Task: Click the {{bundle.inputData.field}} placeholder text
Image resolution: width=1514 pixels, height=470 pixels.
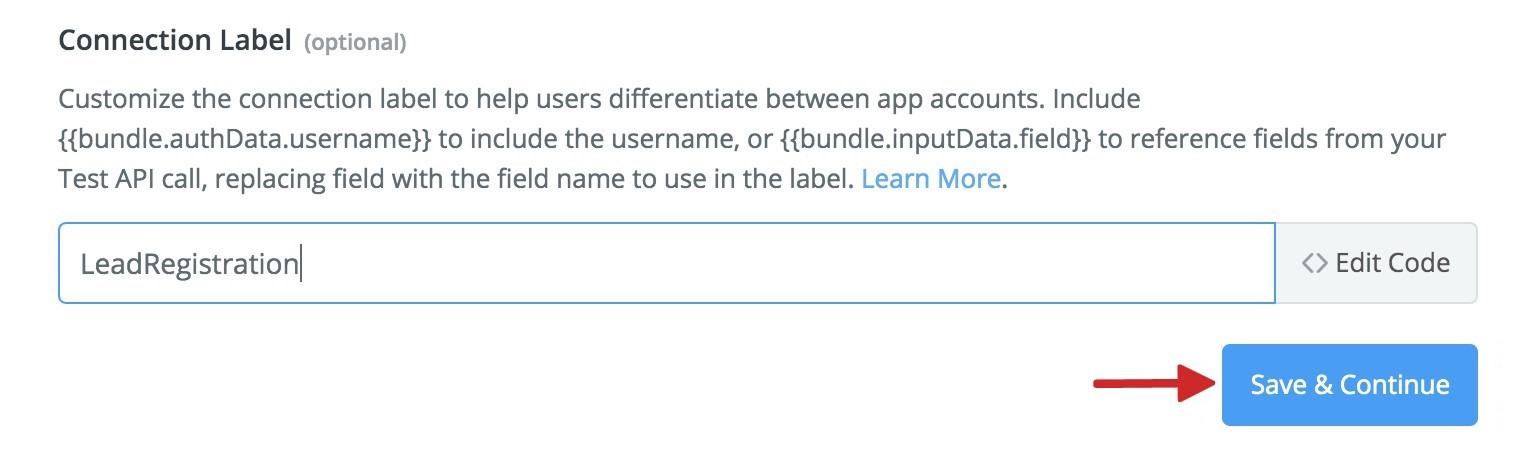Action: point(934,139)
